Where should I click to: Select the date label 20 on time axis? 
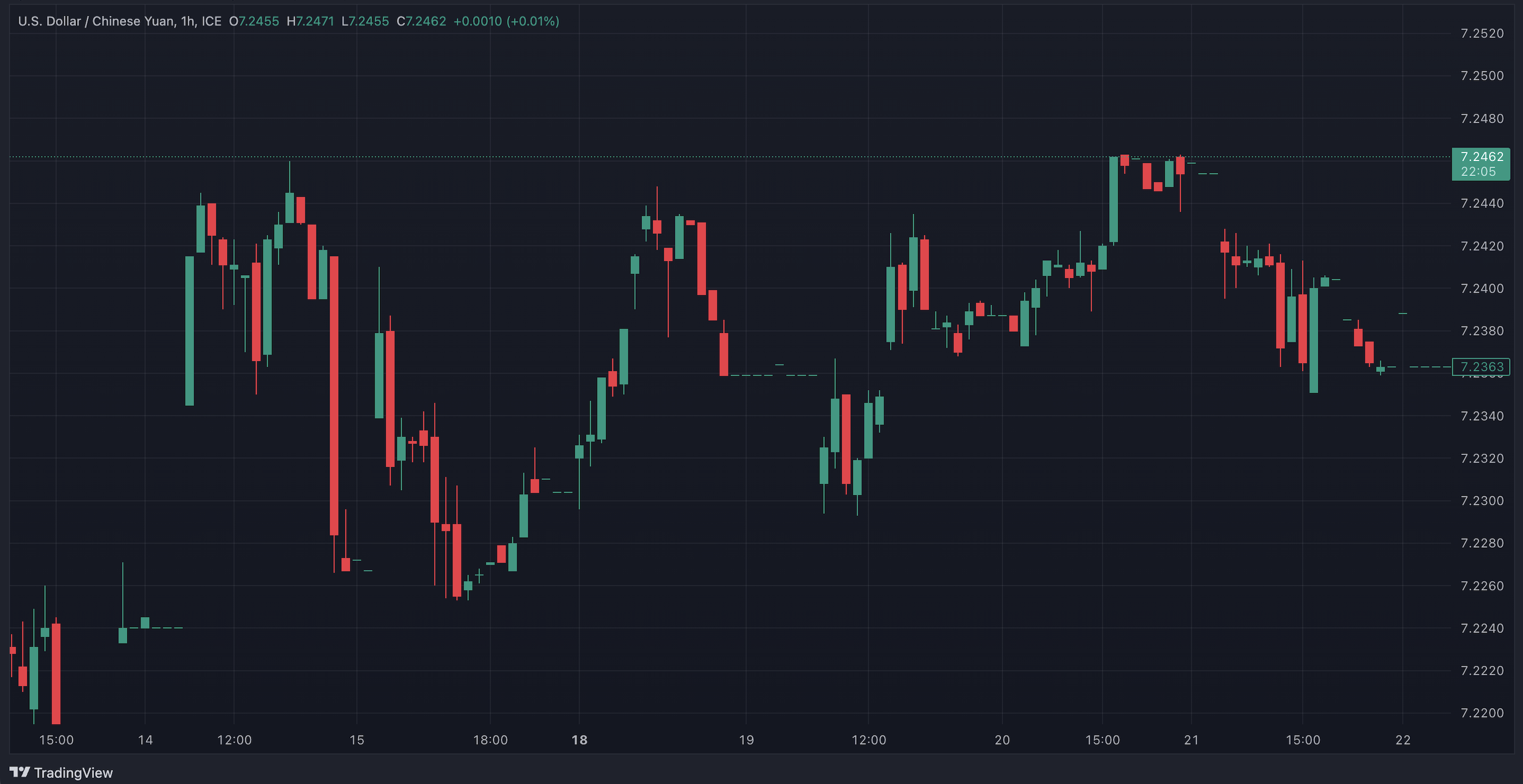(x=1002, y=740)
